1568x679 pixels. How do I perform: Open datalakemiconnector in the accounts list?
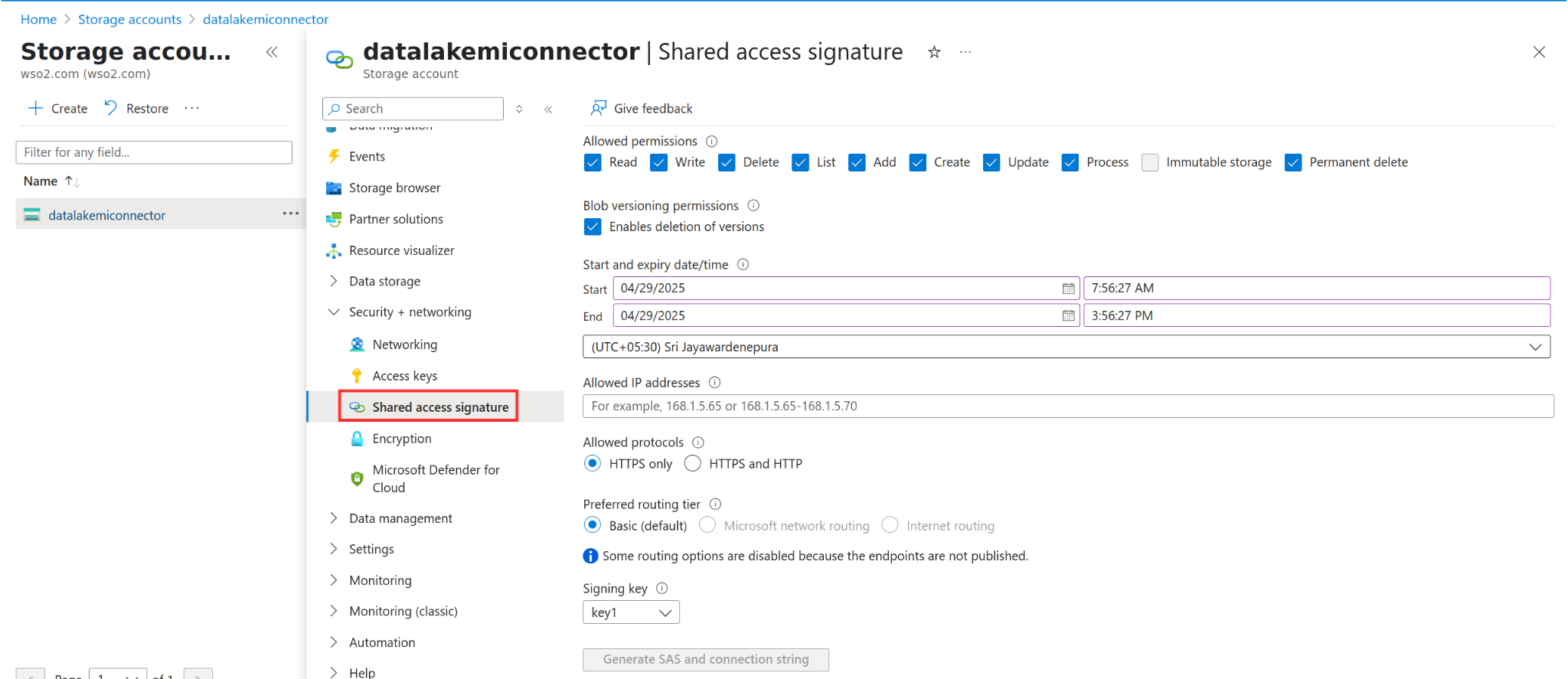106,215
